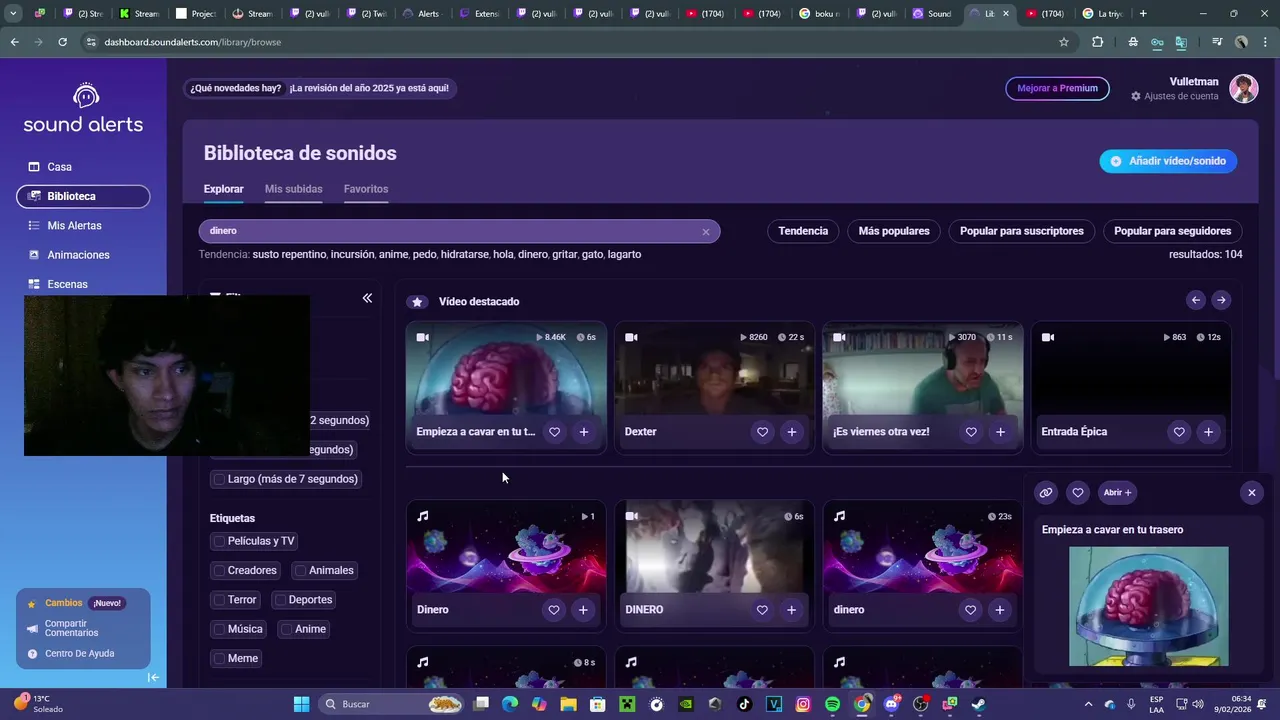Filter by 'Tendencia'
The width and height of the screenshot is (1280, 720).
803,231
